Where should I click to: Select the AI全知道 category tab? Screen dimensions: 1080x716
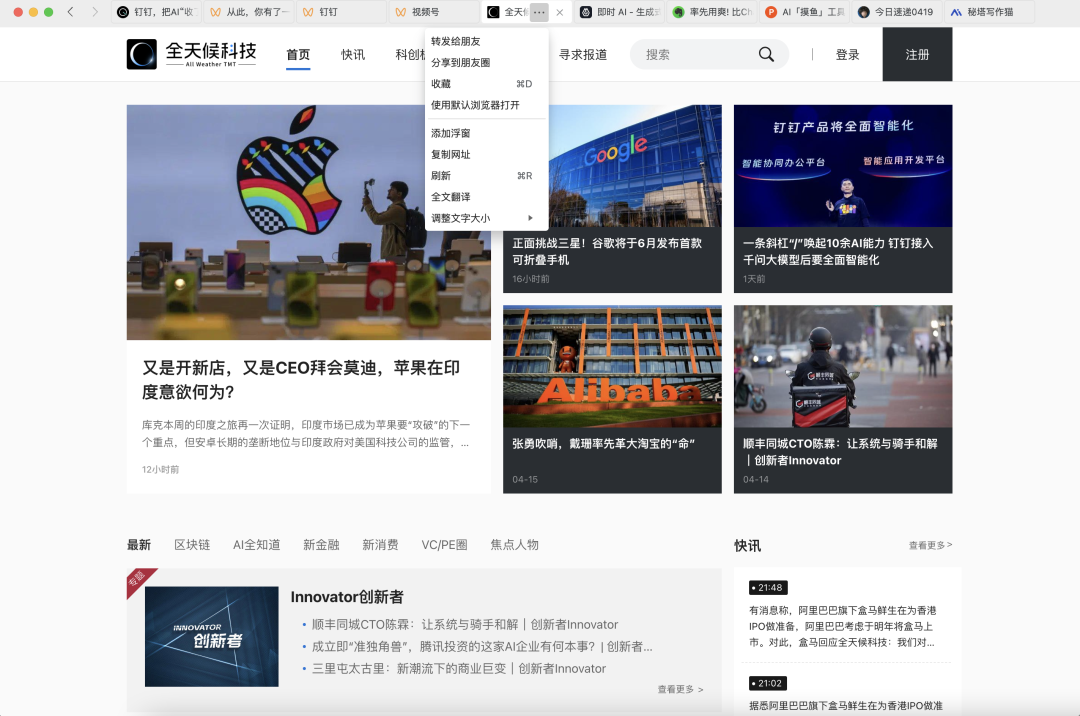[256, 545]
